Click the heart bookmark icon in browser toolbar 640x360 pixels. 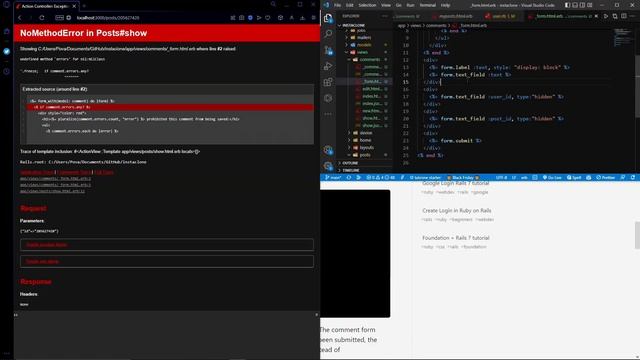pyautogui.click(x=268, y=18)
